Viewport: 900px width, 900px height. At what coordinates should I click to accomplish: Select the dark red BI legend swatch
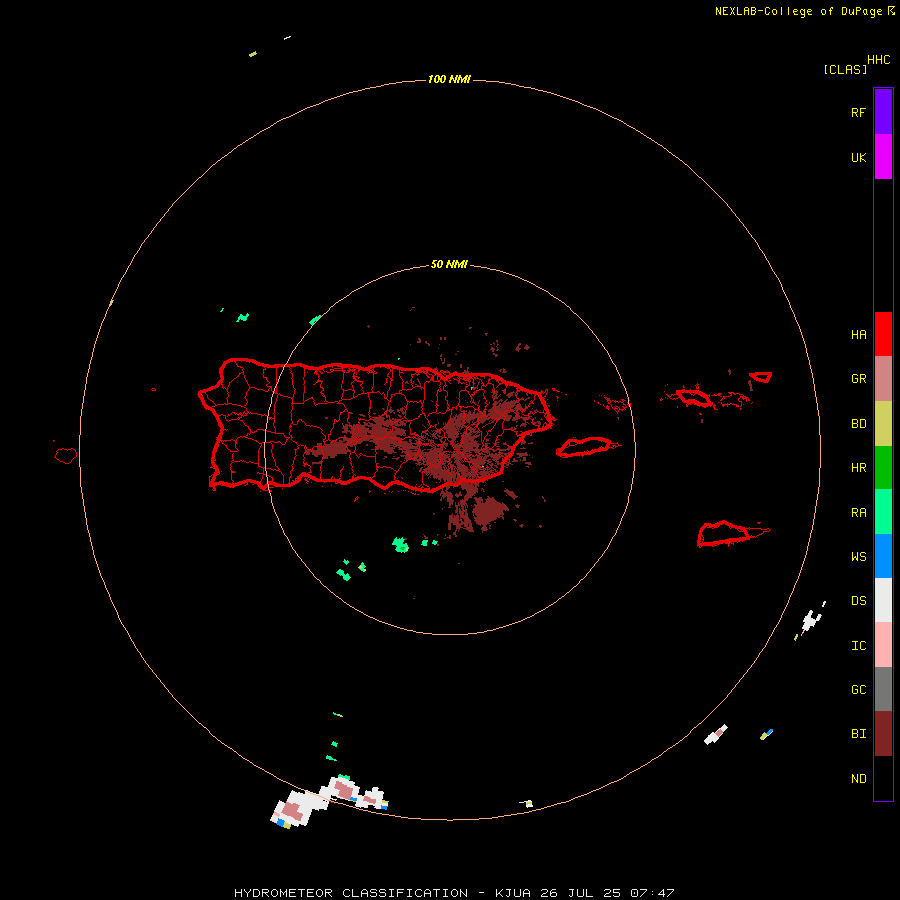(x=883, y=734)
